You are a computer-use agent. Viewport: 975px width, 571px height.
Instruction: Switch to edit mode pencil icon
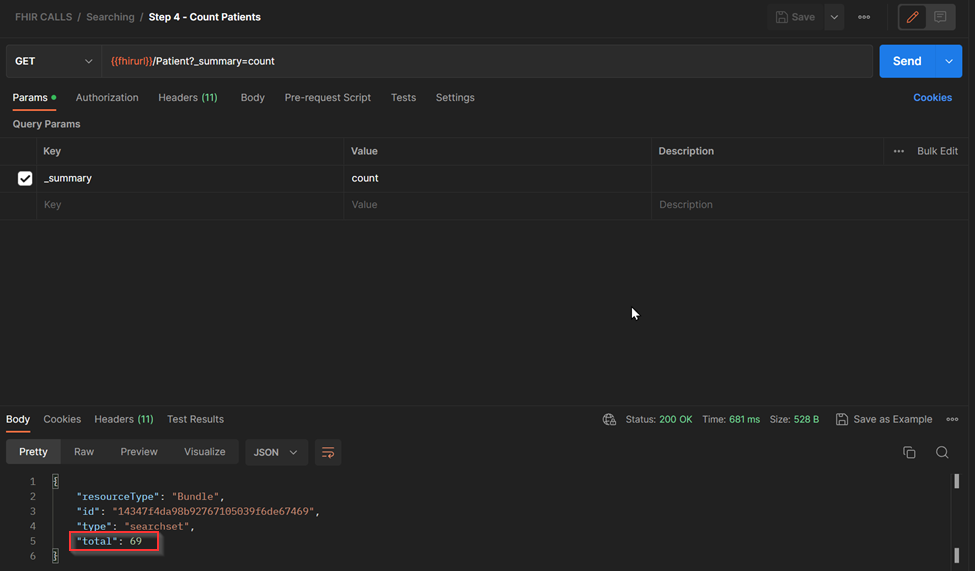[x=912, y=17]
